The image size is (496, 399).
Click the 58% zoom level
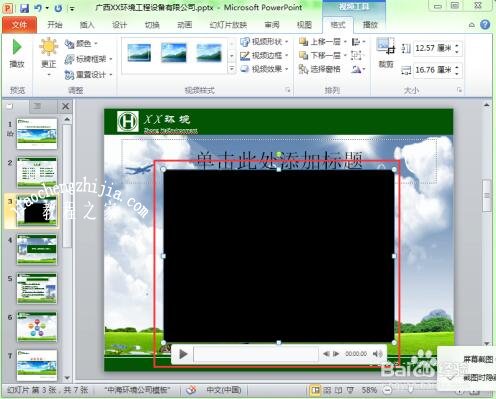click(x=369, y=390)
